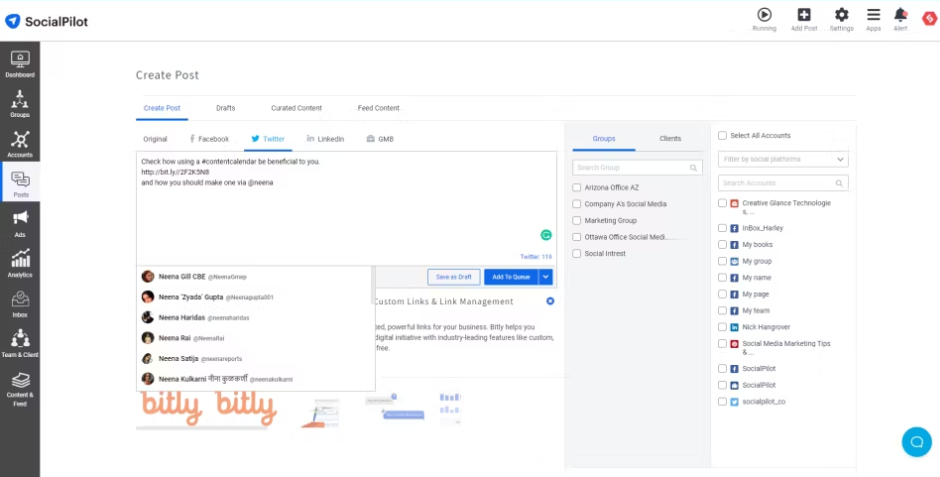Switch to the Drafts tab
Viewport: 940px width, 477px height.
tap(225, 108)
